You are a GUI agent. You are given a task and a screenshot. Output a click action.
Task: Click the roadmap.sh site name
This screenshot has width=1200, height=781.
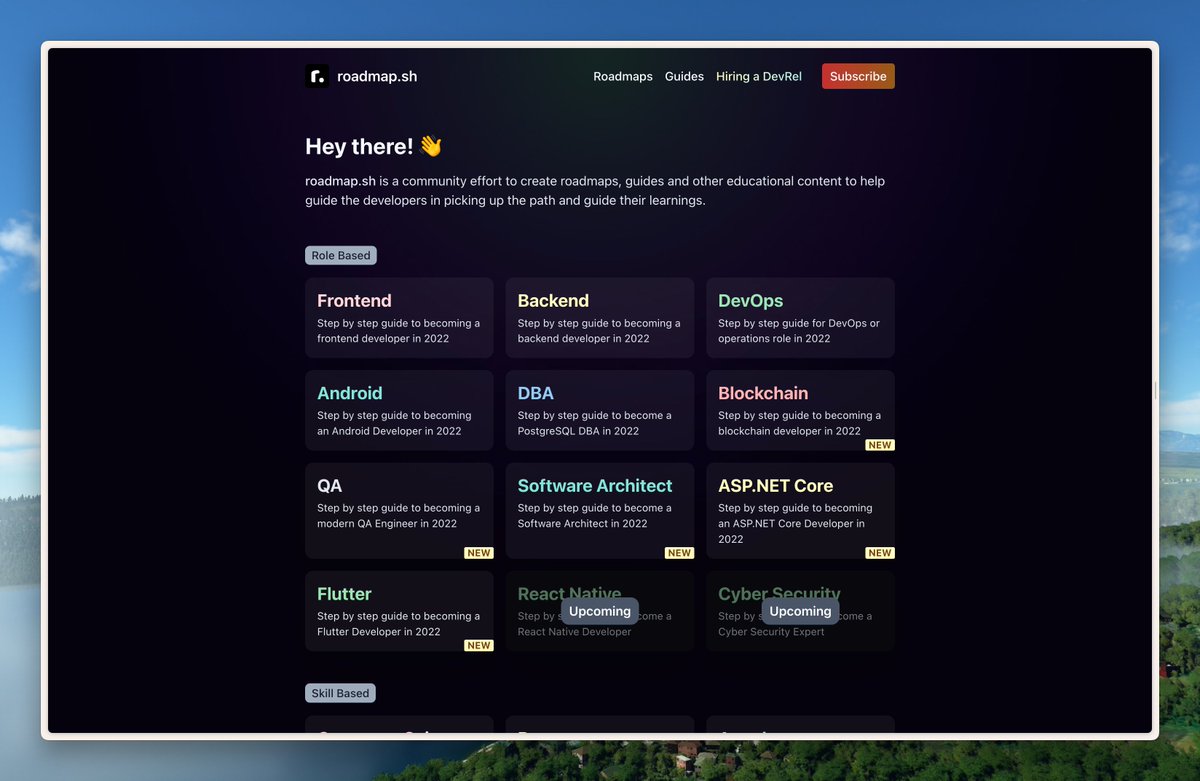(377, 76)
